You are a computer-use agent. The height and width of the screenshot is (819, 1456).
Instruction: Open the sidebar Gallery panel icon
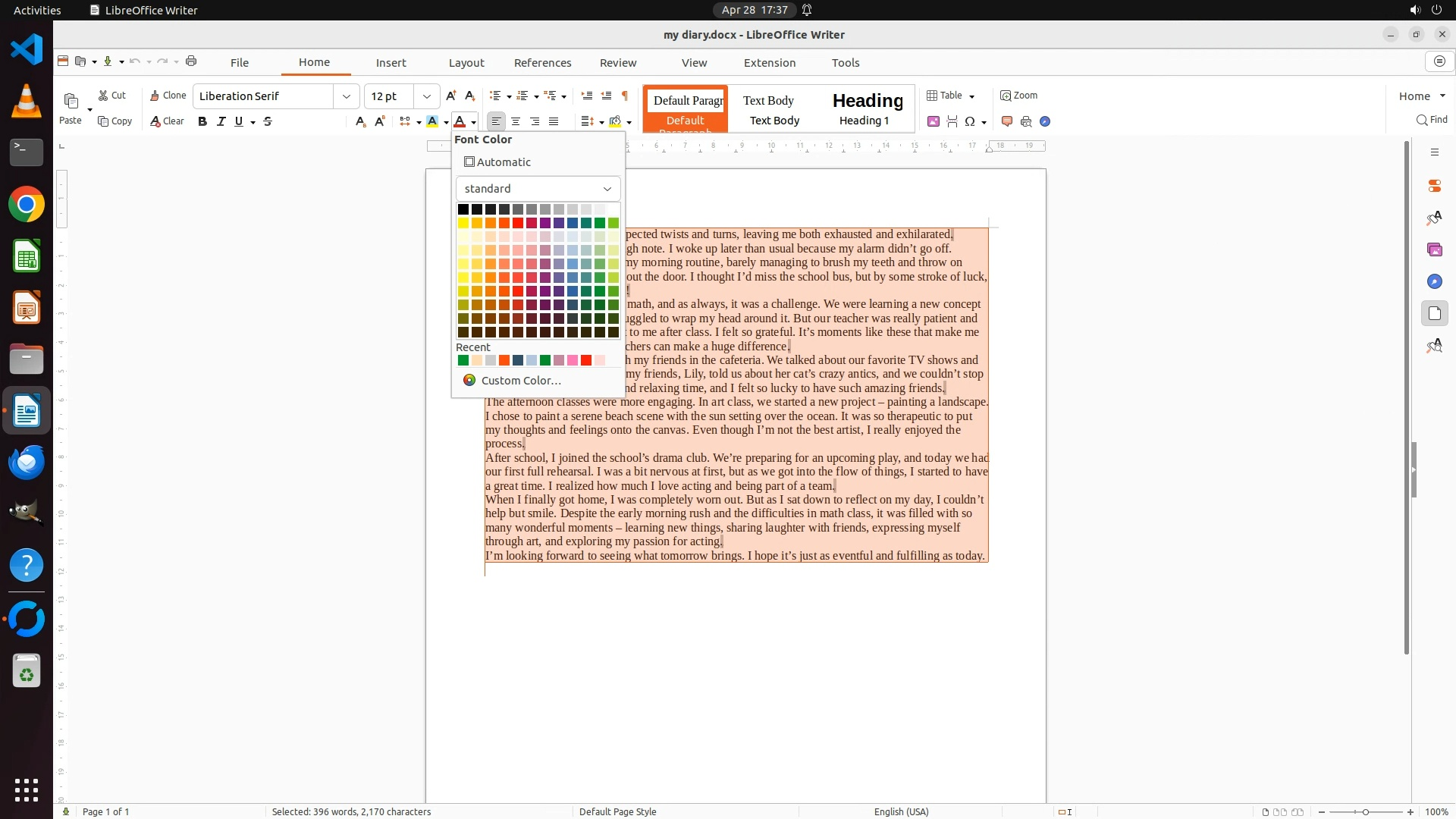1434,249
